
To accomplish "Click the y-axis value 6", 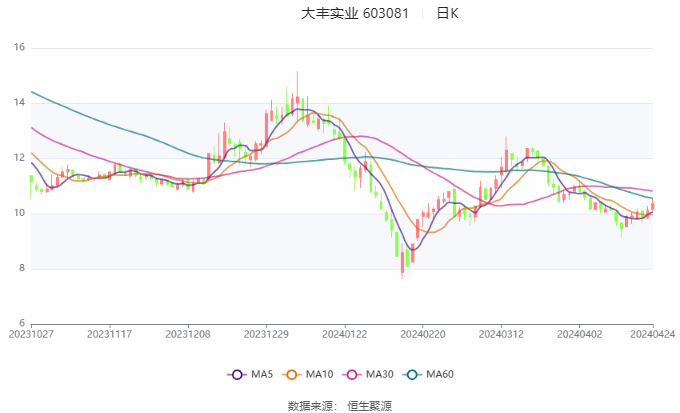I will 22,323.
